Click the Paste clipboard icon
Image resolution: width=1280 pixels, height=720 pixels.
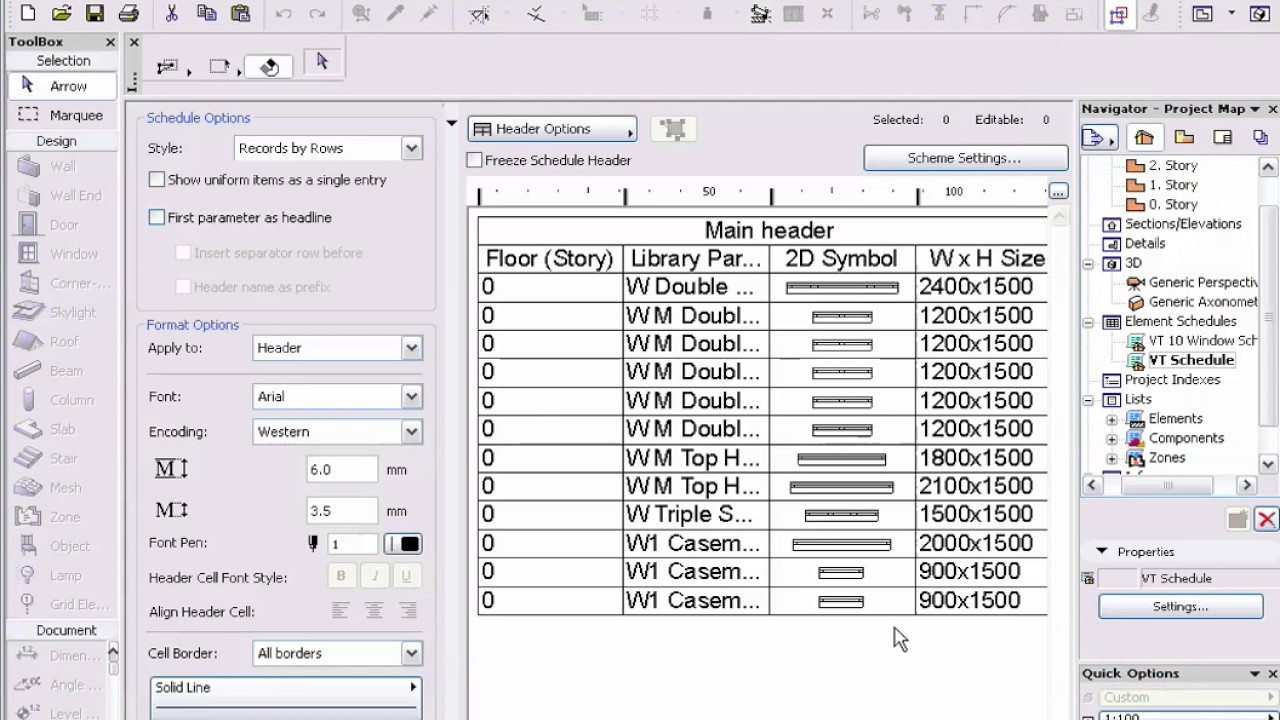[240, 14]
